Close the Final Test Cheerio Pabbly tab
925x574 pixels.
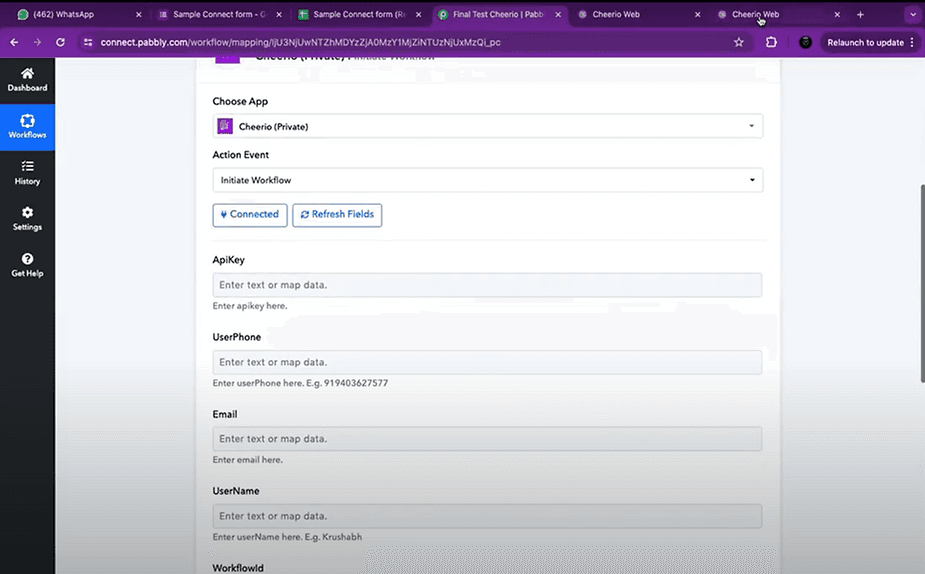(x=558, y=15)
